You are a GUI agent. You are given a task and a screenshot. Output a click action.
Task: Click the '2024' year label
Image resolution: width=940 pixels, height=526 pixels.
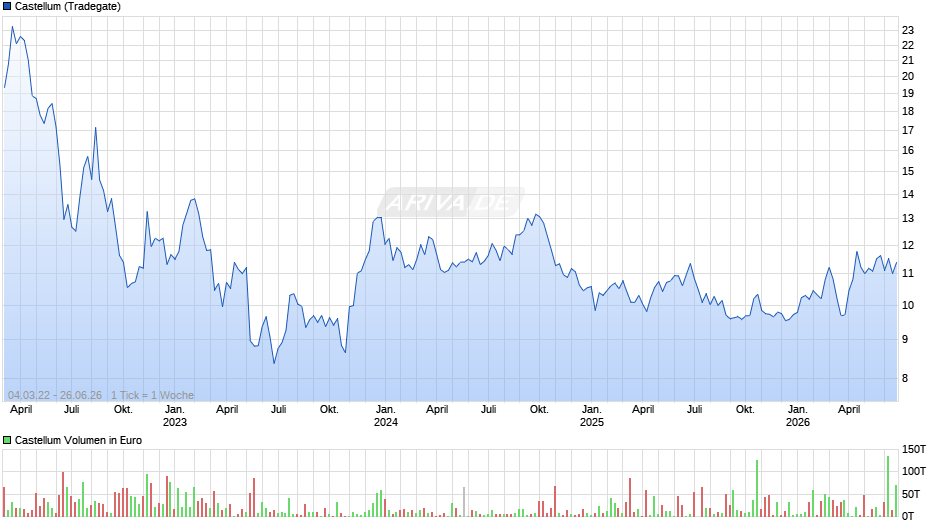pyautogui.click(x=385, y=422)
